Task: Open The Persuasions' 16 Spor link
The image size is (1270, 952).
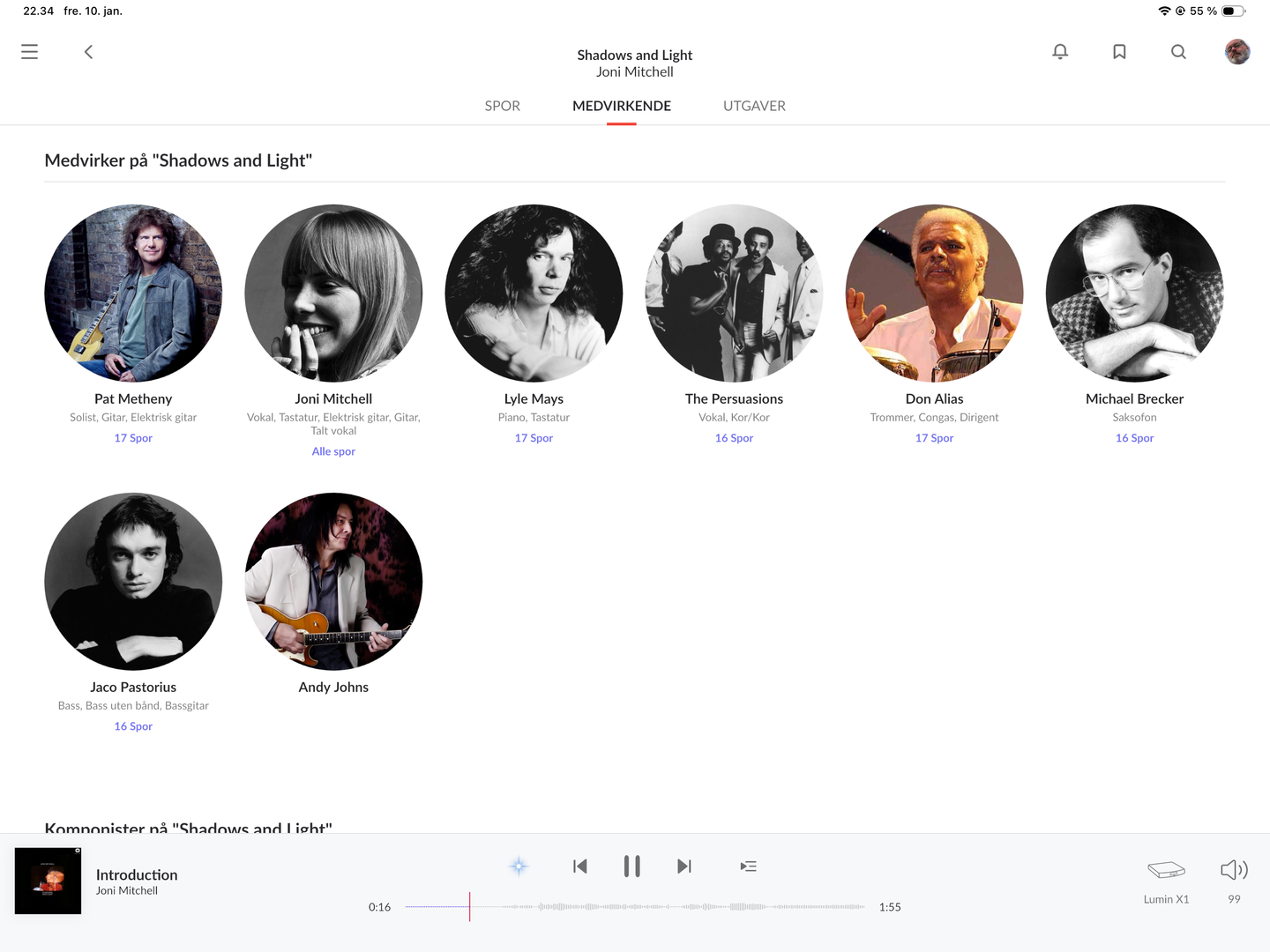Action: point(734,438)
